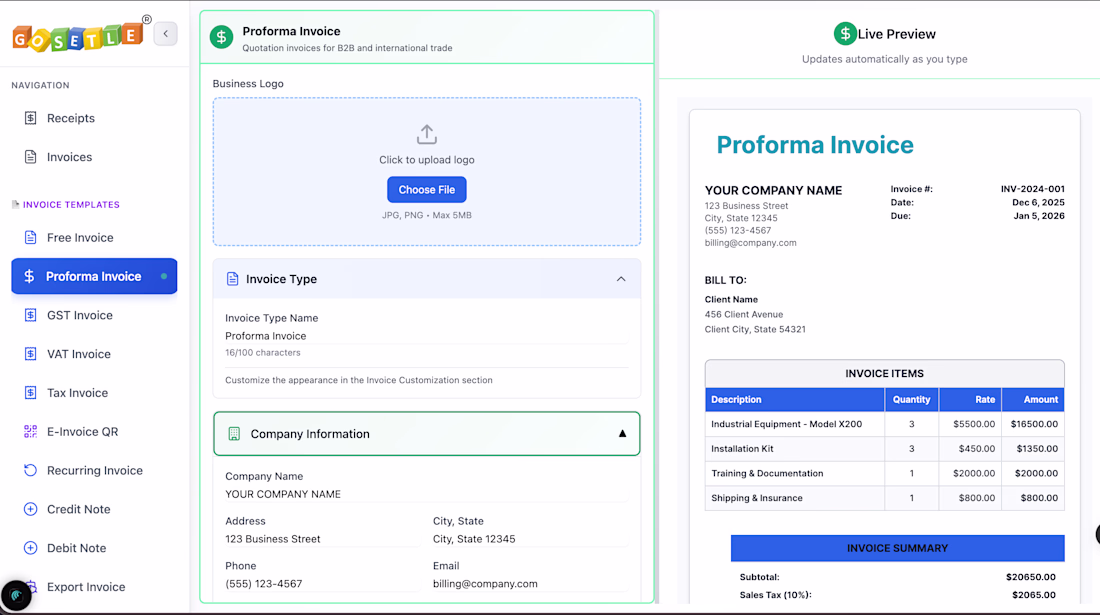Collapse the sidebar with the chevron button

(x=166, y=34)
